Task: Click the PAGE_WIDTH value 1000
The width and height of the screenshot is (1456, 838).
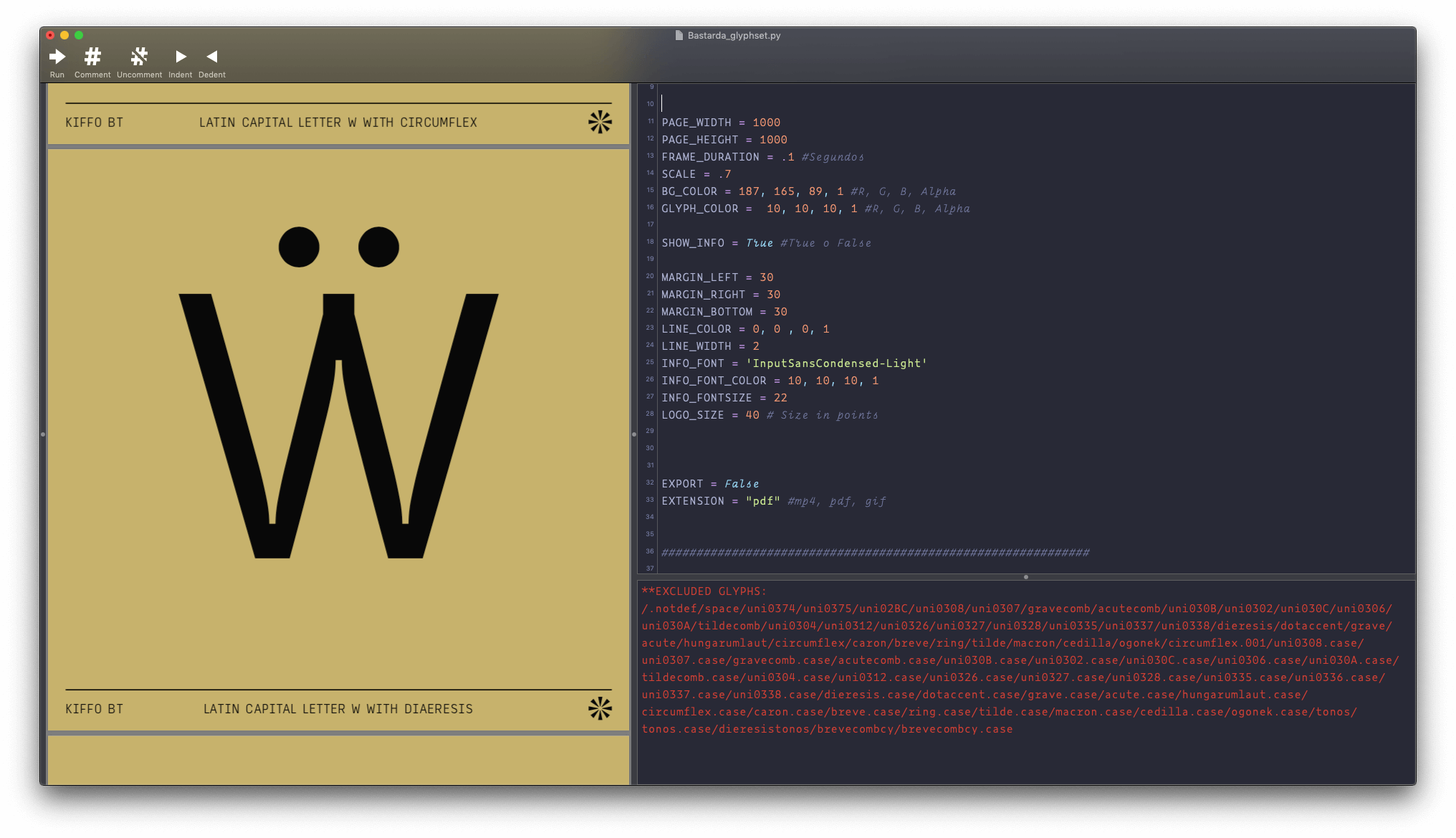Action: [x=766, y=123]
